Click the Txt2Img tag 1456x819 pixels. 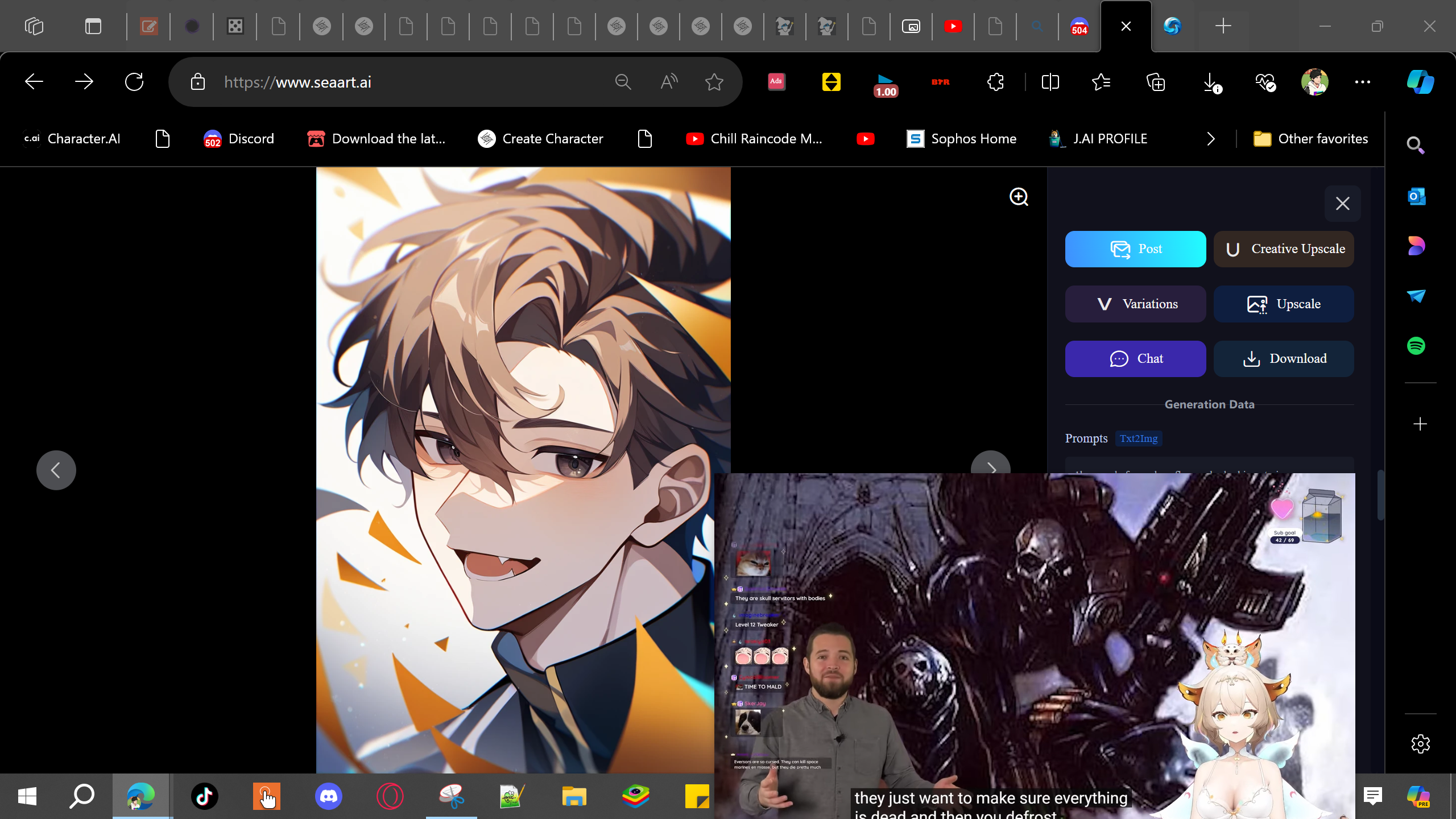[x=1139, y=439]
